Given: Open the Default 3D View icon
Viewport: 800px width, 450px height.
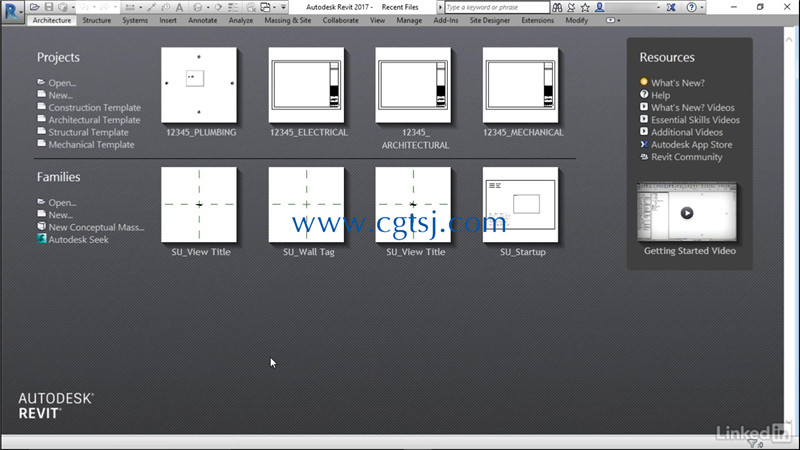Looking at the screenshot, I should [x=197, y=7].
